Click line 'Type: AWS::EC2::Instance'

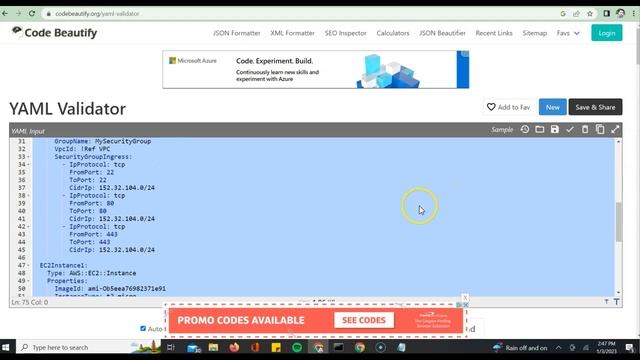pyautogui.click(x=91, y=273)
